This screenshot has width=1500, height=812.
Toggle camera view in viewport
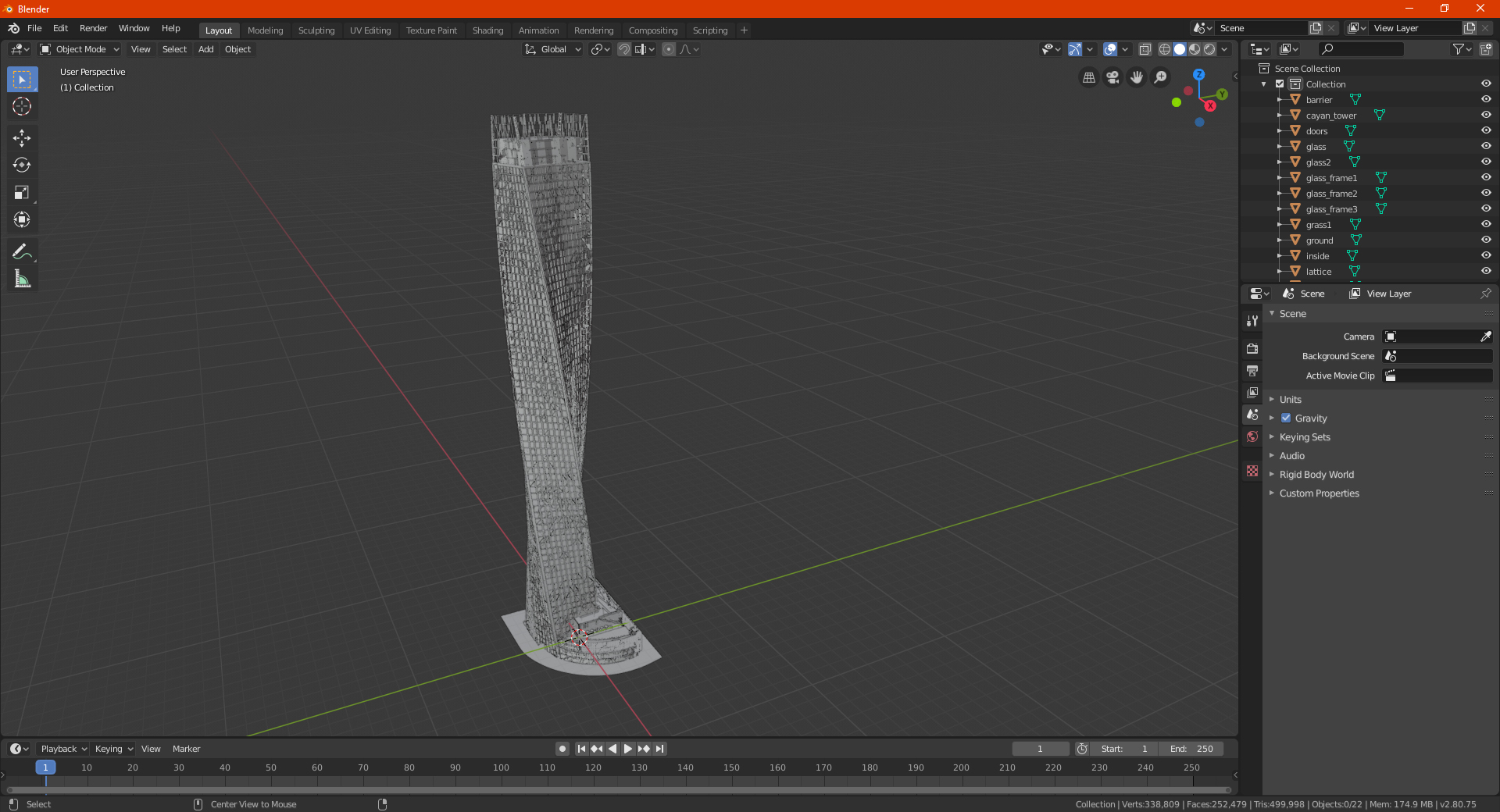click(x=1112, y=77)
